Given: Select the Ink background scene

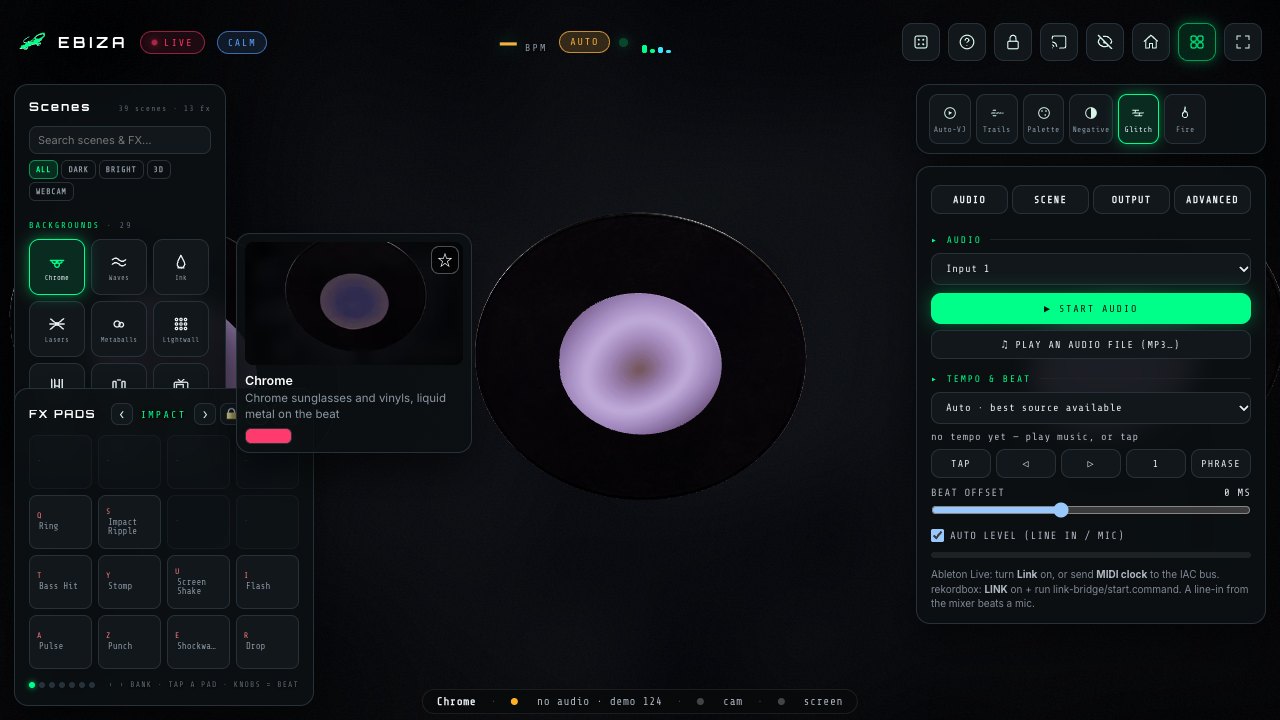Looking at the screenshot, I should pyautogui.click(x=181, y=267).
